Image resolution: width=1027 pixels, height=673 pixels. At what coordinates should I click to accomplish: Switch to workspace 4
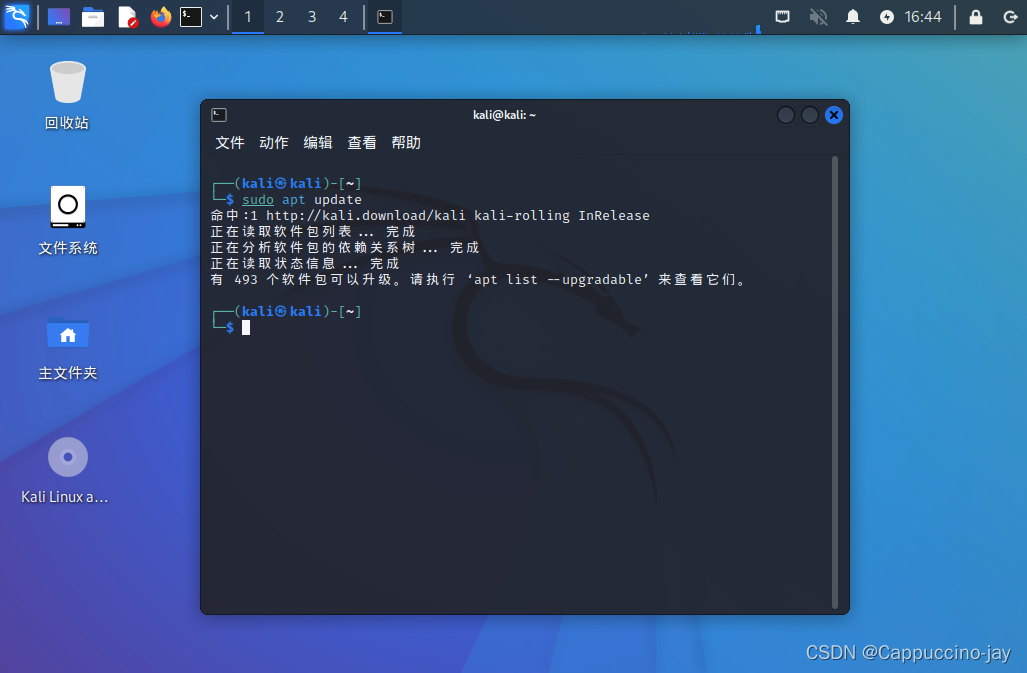point(343,17)
